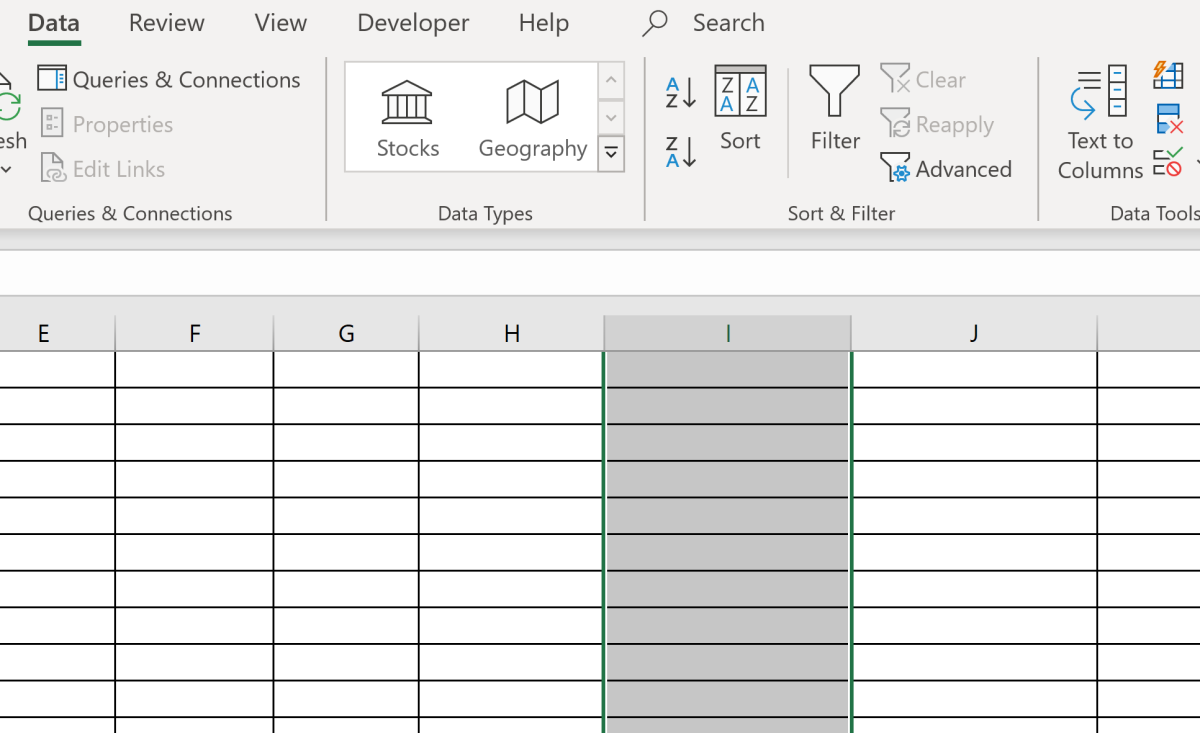Open Queries & Connections pane
Image resolution: width=1200 pixels, height=733 pixels.
(169, 79)
